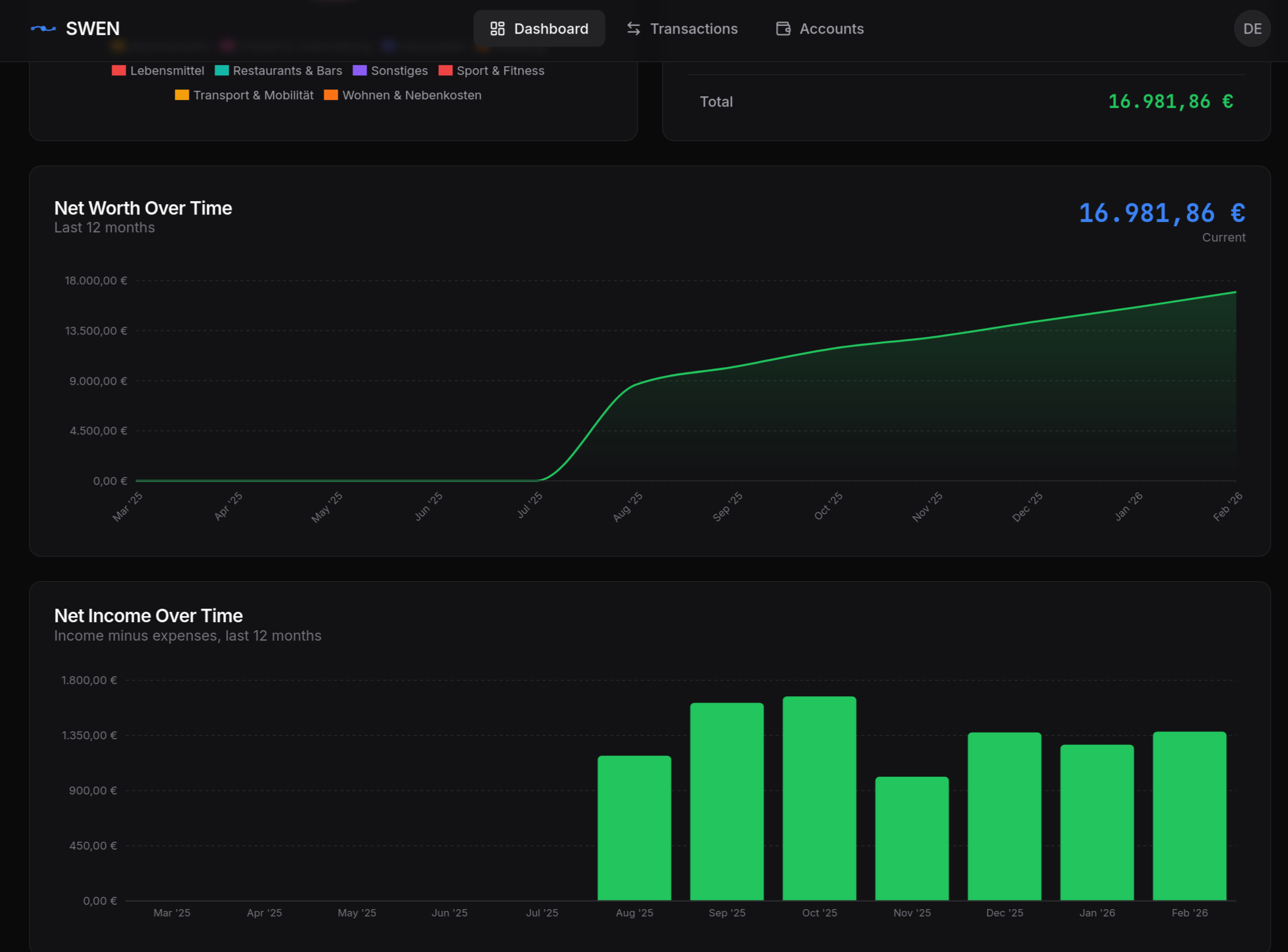Click the blue current net worth value
The width and height of the screenshot is (1288, 952).
click(1162, 213)
